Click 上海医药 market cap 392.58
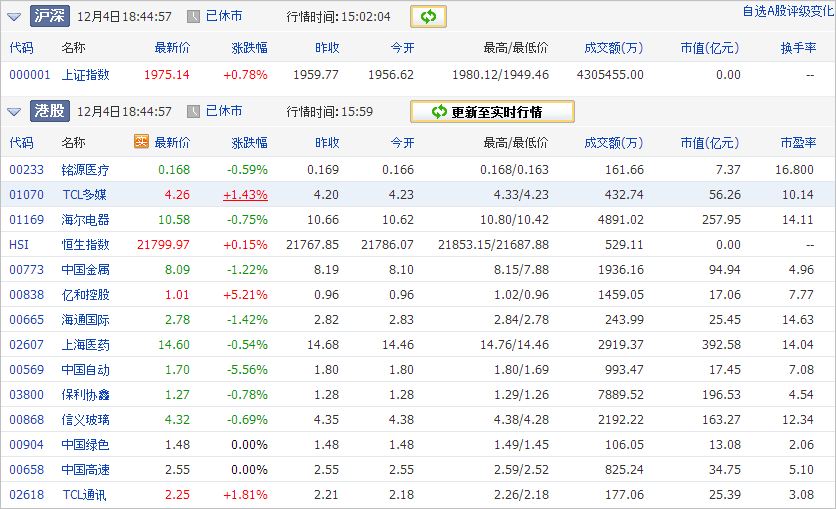Viewport: 836px width, 509px height. point(721,345)
